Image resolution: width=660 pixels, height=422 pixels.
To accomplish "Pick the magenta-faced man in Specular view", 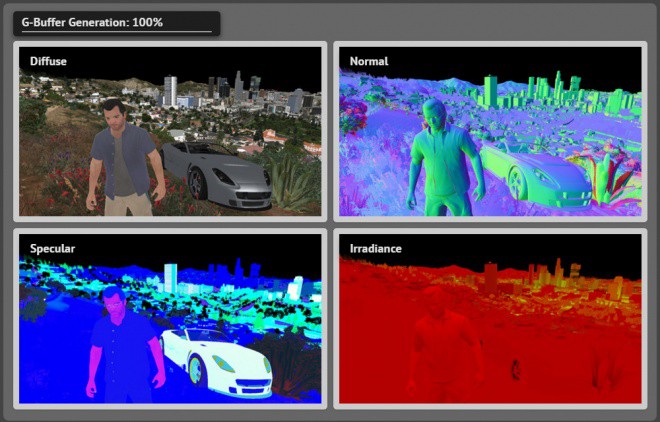I will (125, 345).
